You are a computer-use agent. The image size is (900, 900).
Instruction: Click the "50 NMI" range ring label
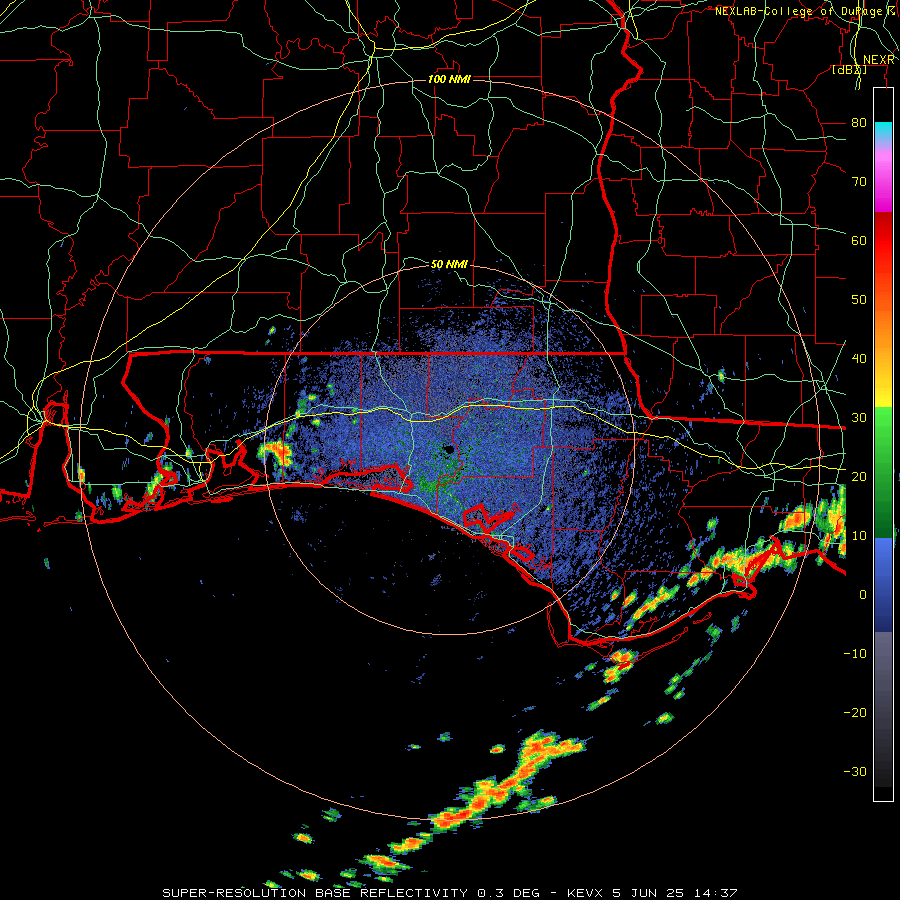click(x=449, y=265)
